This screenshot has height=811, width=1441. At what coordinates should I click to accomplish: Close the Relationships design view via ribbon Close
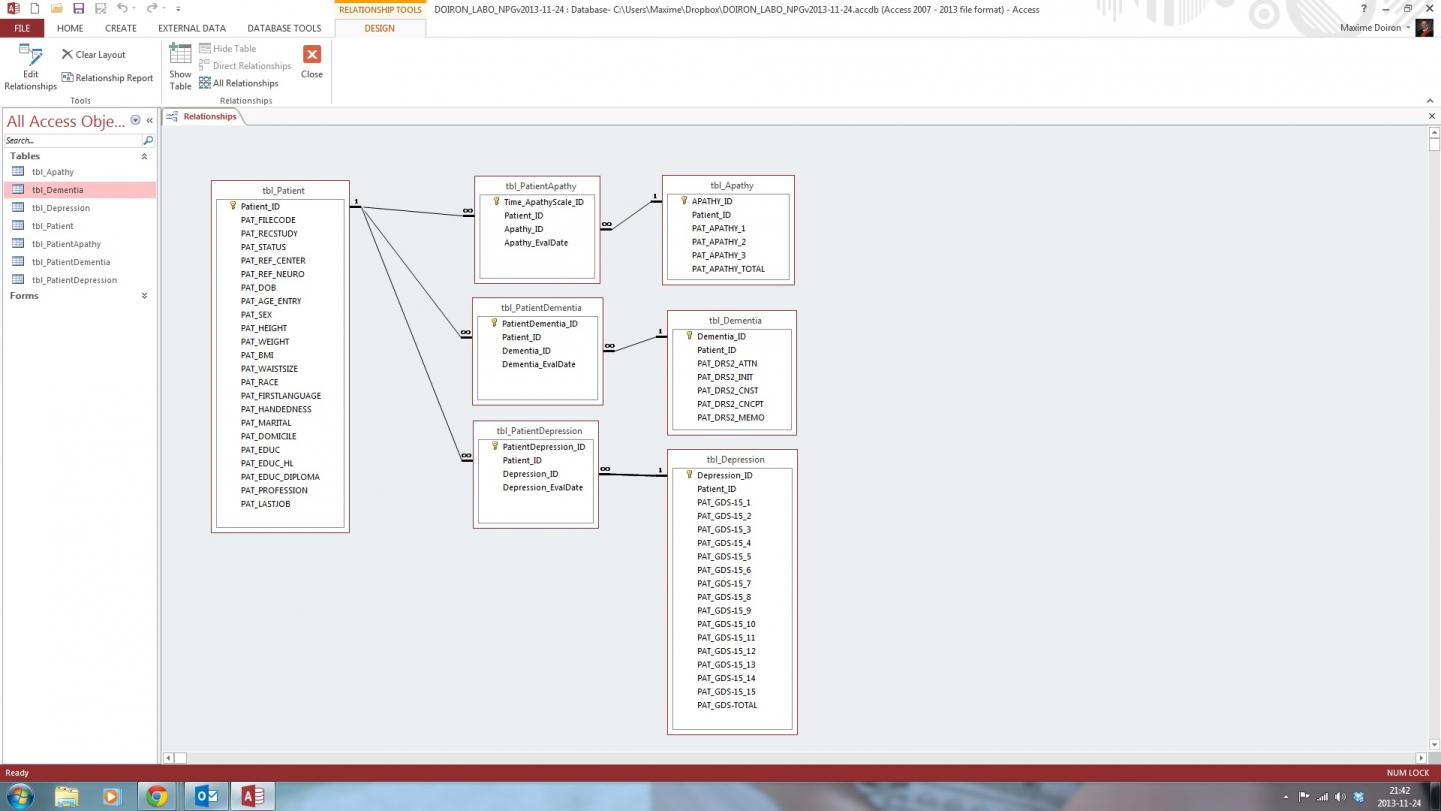click(312, 62)
